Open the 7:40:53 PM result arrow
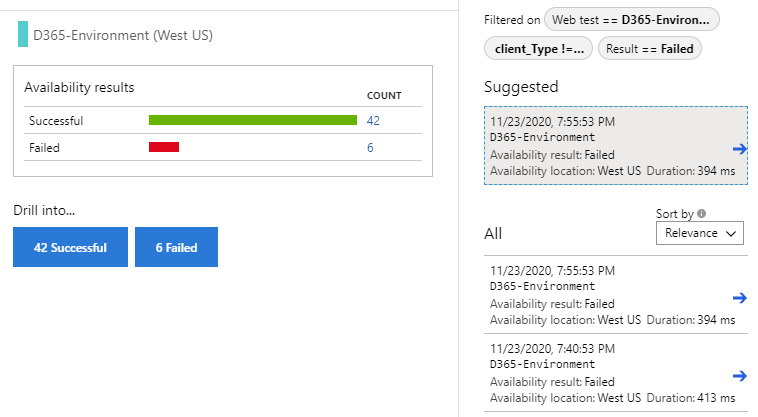758x417 pixels. pyautogui.click(x=740, y=375)
